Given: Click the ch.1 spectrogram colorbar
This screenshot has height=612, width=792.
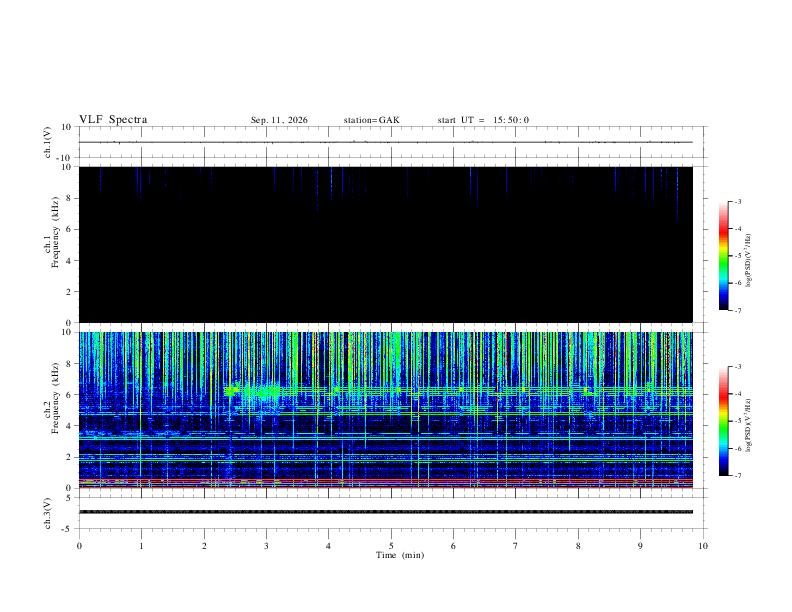Looking at the screenshot, I should [x=723, y=256].
